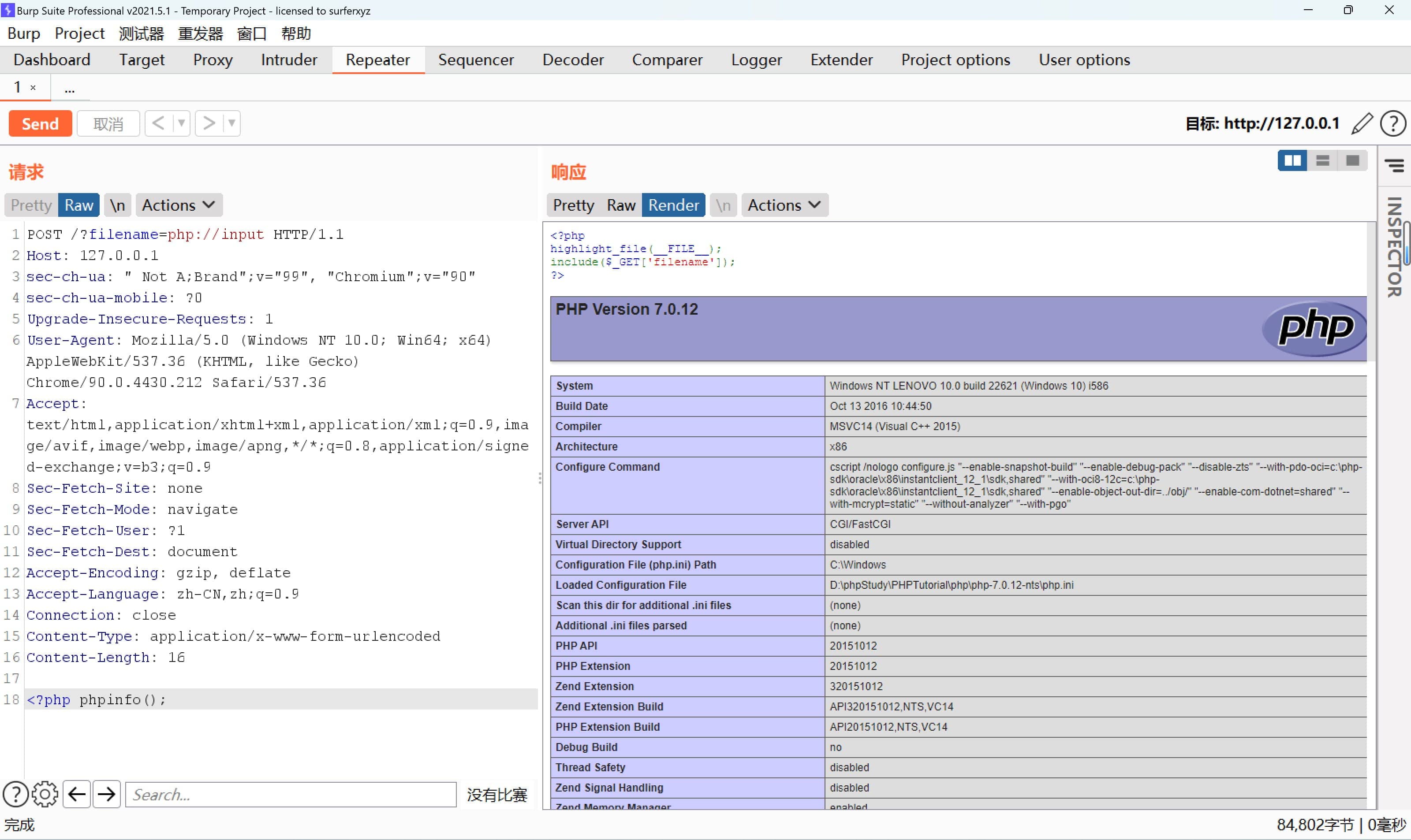
Task: Open help via question mark near target
Action: (1392, 123)
